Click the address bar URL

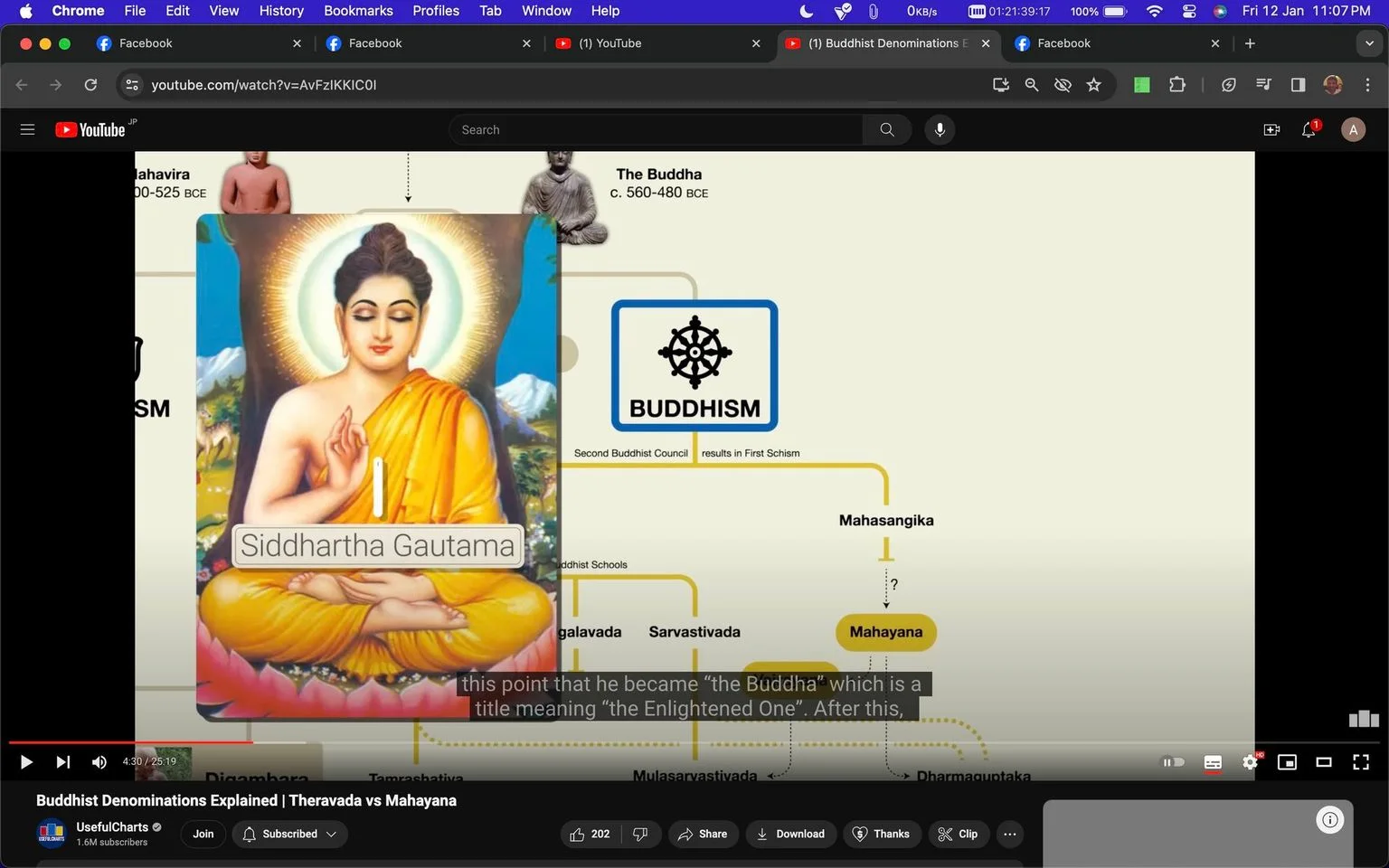pos(264,85)
